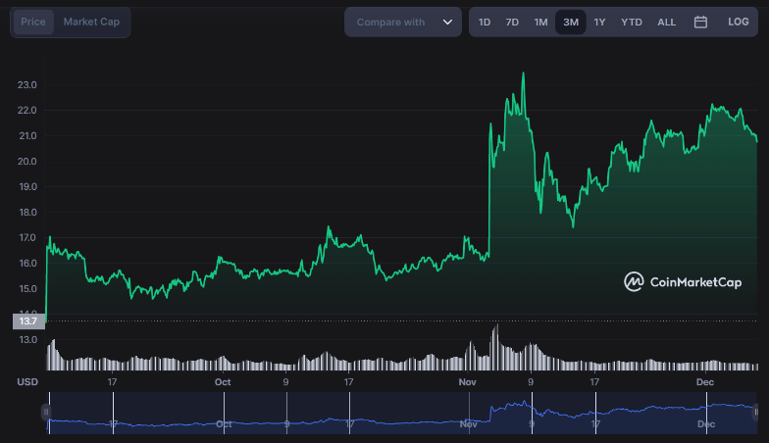The image size is (770, 446).
Task: Toggle LOG scale on chart
Action: click(x=738, y=22)
